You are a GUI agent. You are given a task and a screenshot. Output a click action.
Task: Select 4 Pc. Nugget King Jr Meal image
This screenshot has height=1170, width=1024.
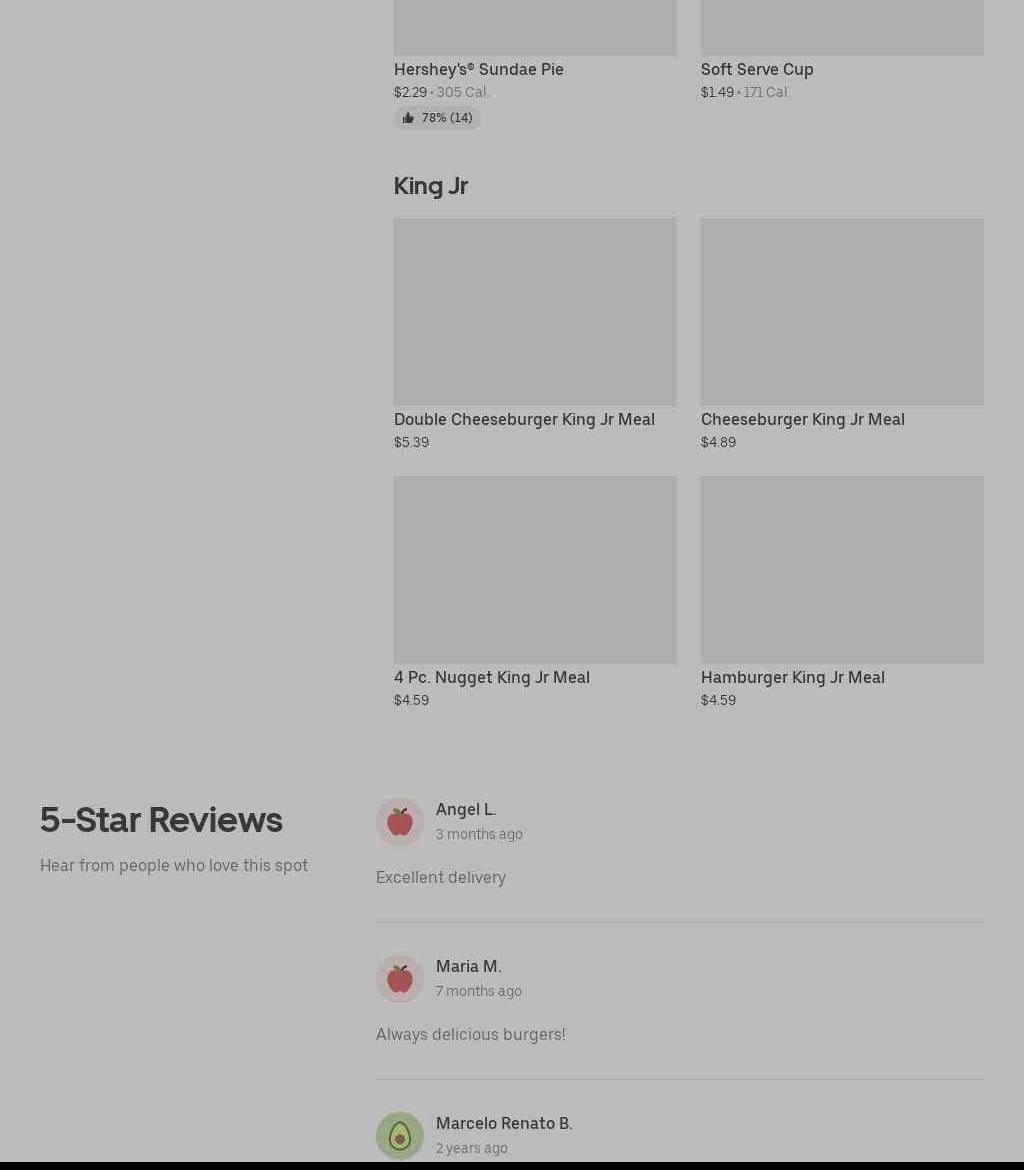[535, 570]
